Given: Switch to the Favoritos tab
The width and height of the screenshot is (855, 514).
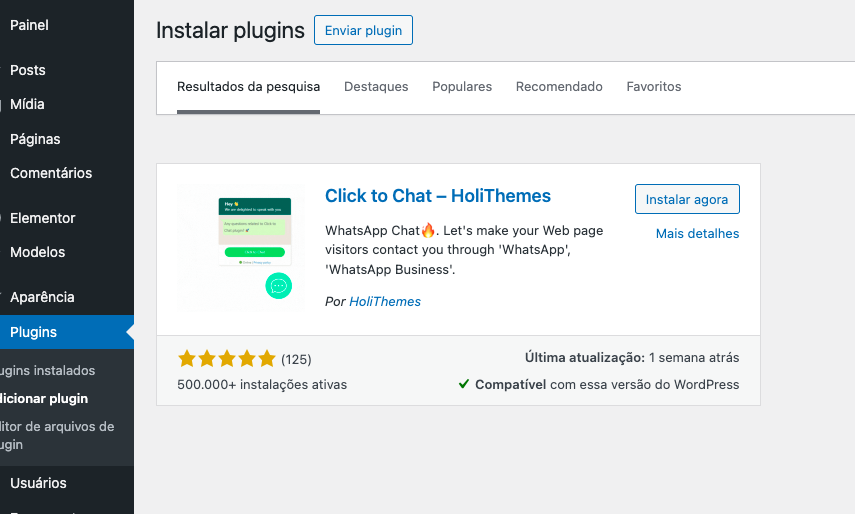Looking at the screenshot, I should point(654,87).
